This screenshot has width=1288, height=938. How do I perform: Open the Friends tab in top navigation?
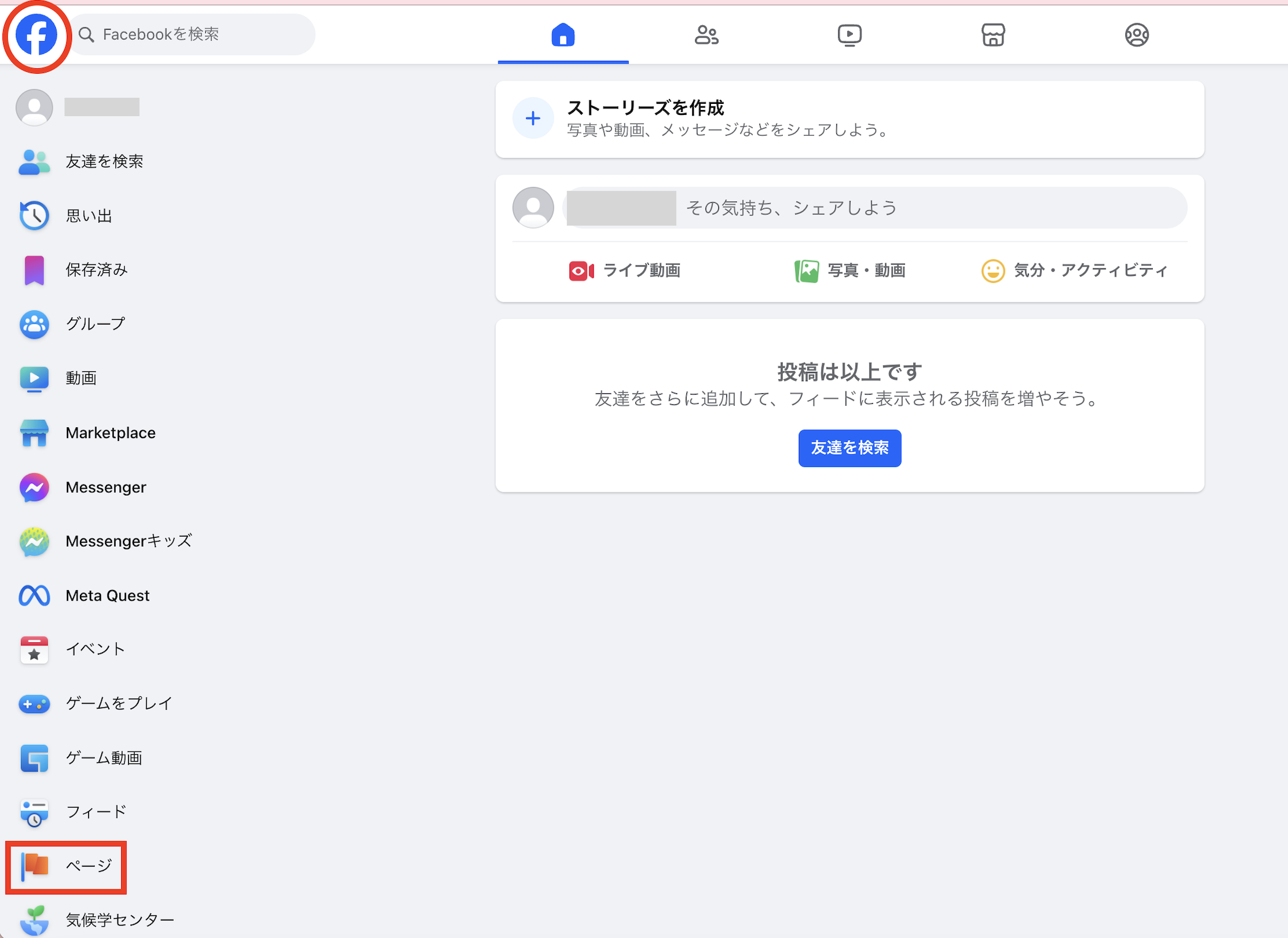(x=706, y=34)
